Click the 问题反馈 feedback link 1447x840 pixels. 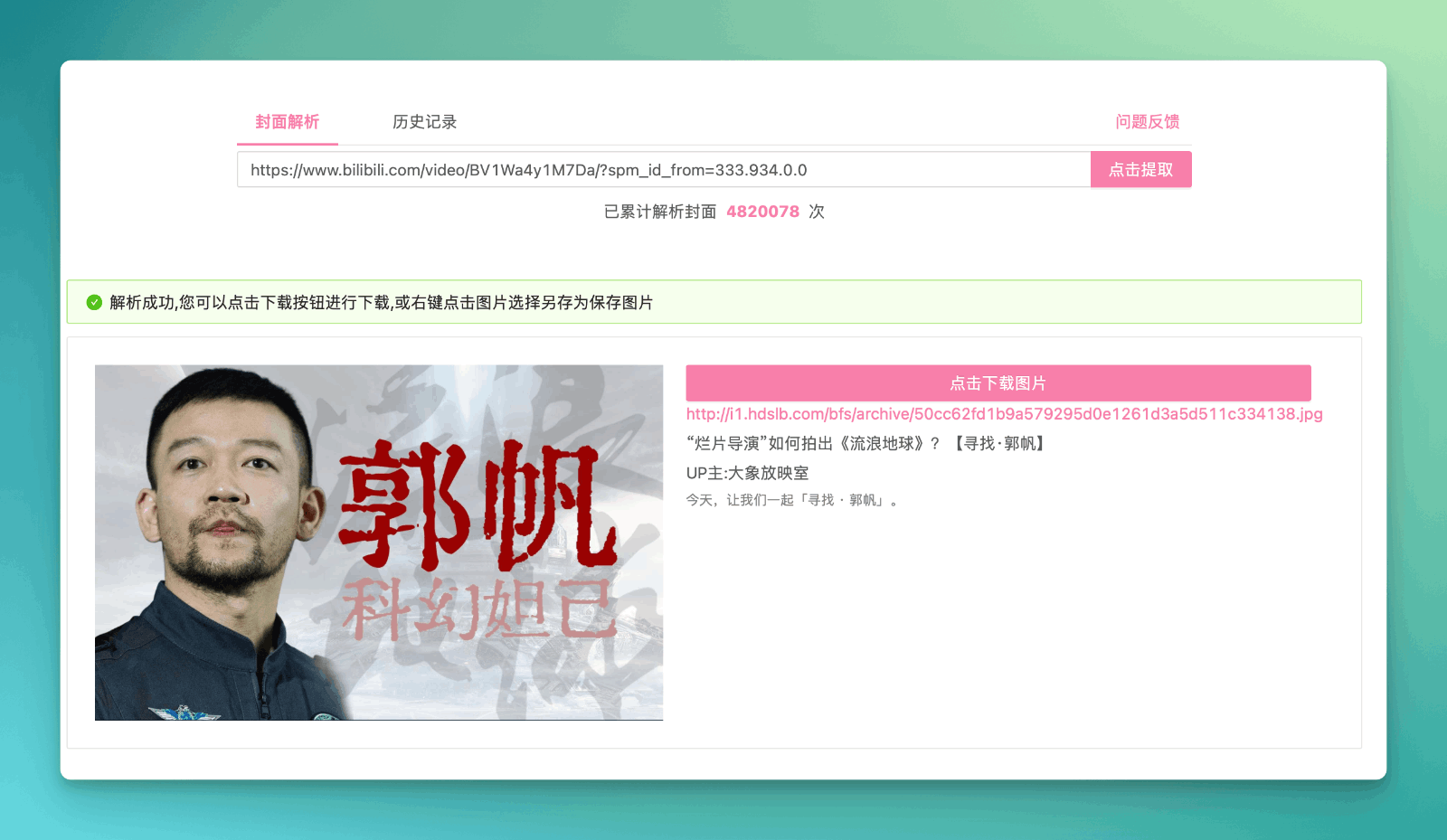pyautogui.click(x=1149, y=122)
